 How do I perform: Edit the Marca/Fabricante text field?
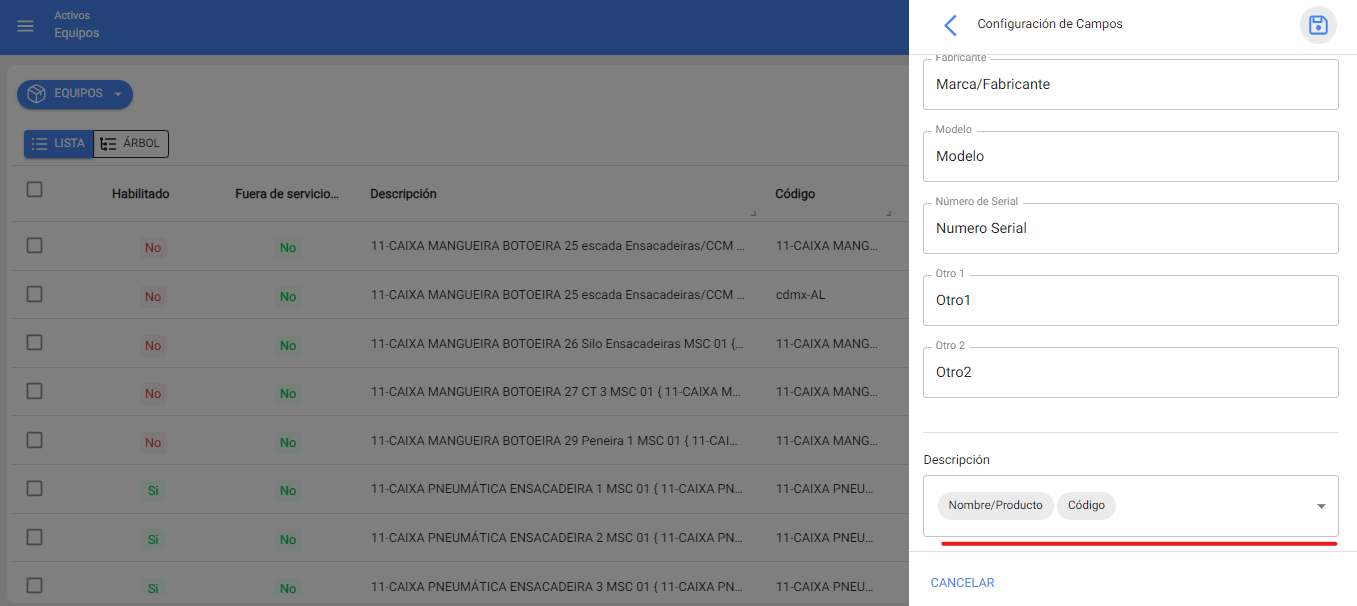pos(1130,85)
